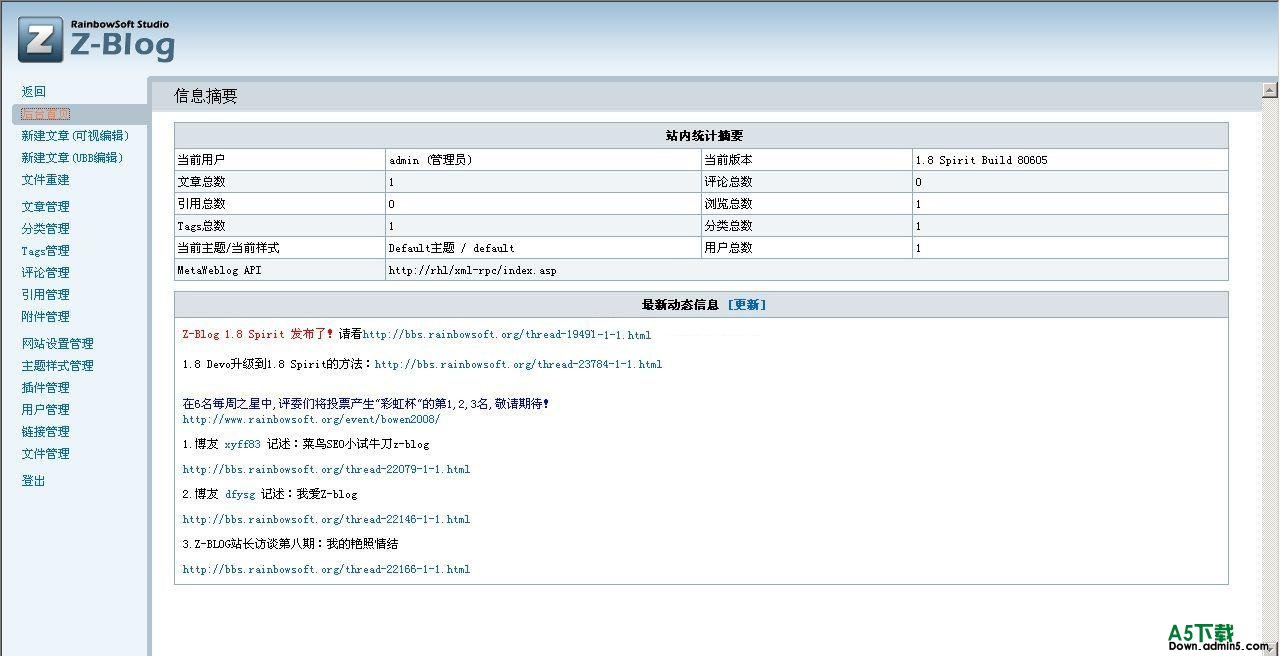Screen dimensions: 1280x656
Task: Click the 'Default主题 / default' cell
Action: (543, 248)
